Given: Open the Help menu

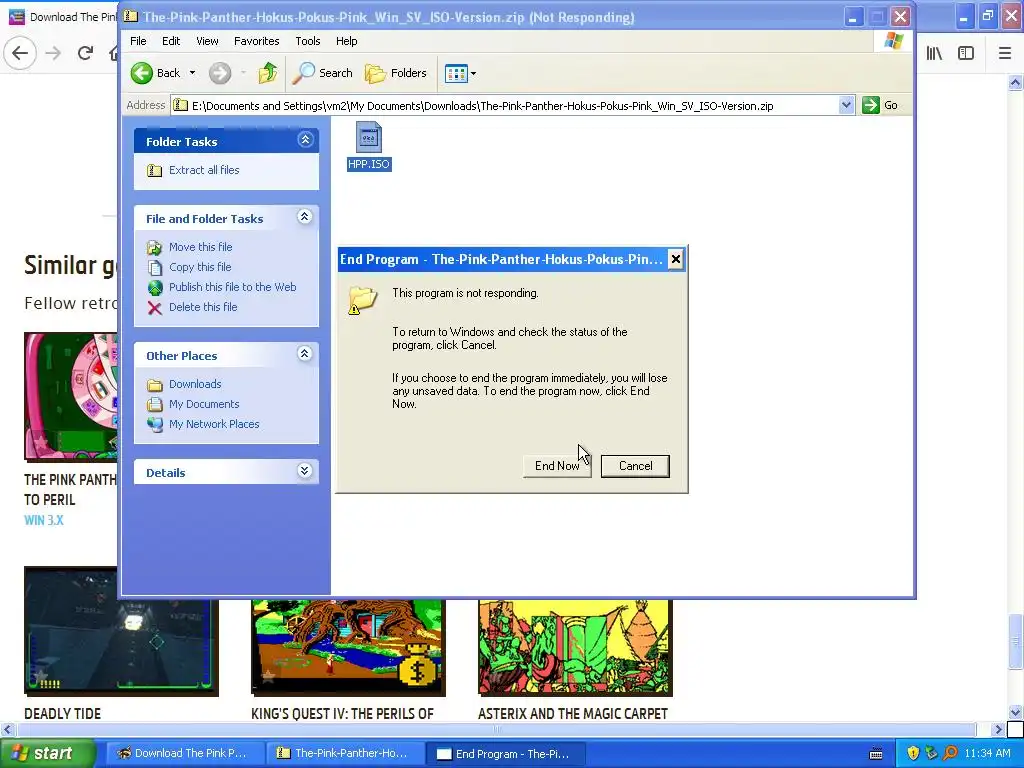Looking at the screenshot, I should [347, 41].
